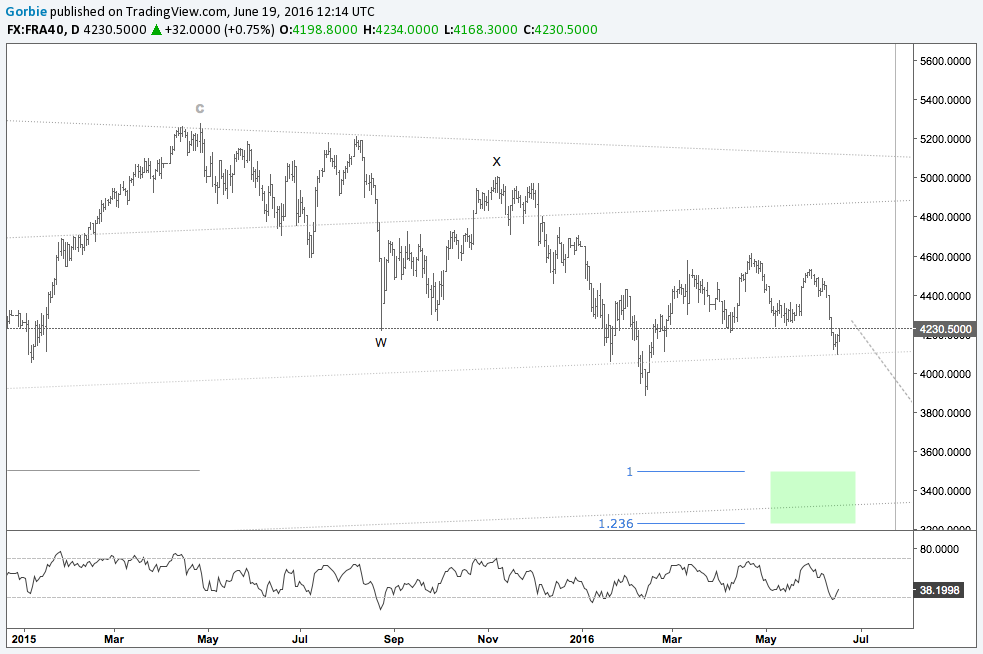983x654 pixels.
Task: Click the L:4168.3000 low value
Action: click(481, 29)
